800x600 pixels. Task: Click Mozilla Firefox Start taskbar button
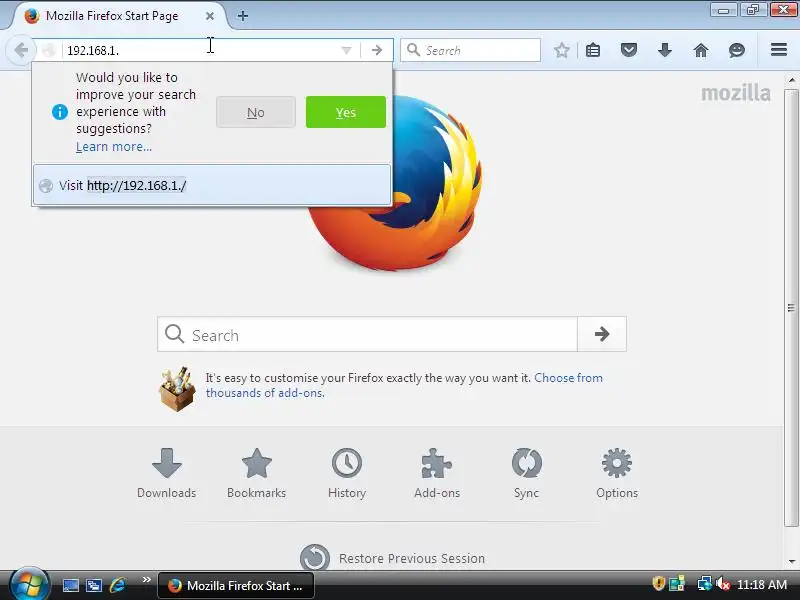tap(236, 585)
